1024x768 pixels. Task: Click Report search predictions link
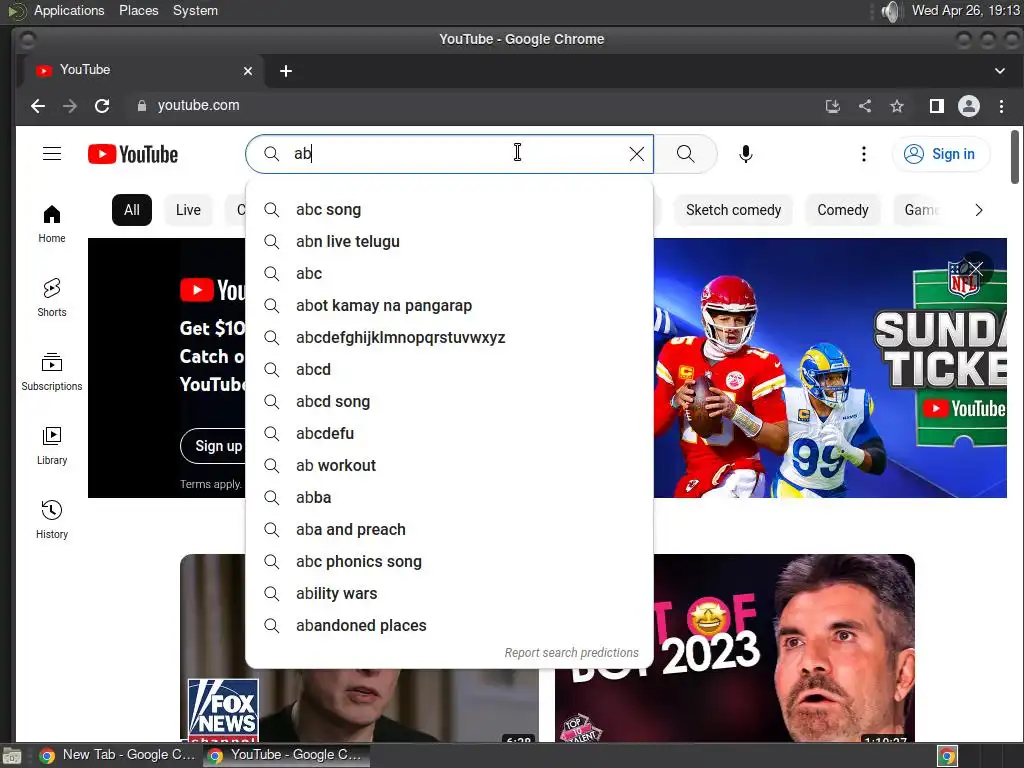point(571,652)
